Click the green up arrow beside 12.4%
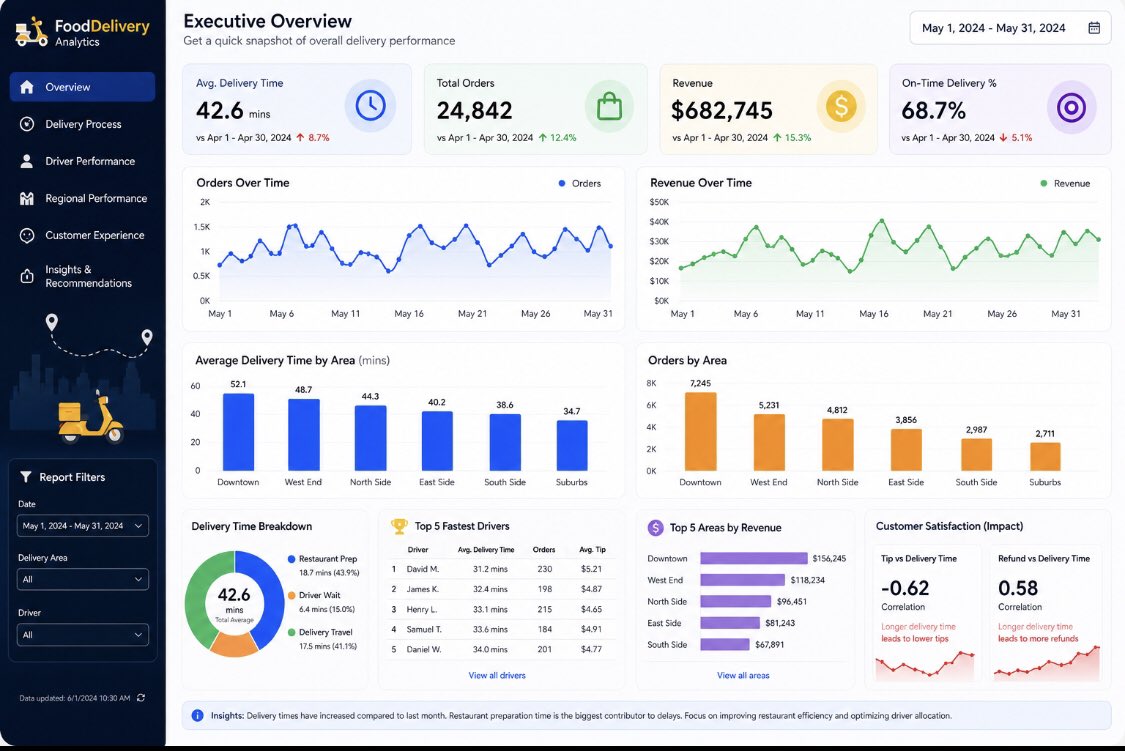1125x751 pixels. (542, 138)
